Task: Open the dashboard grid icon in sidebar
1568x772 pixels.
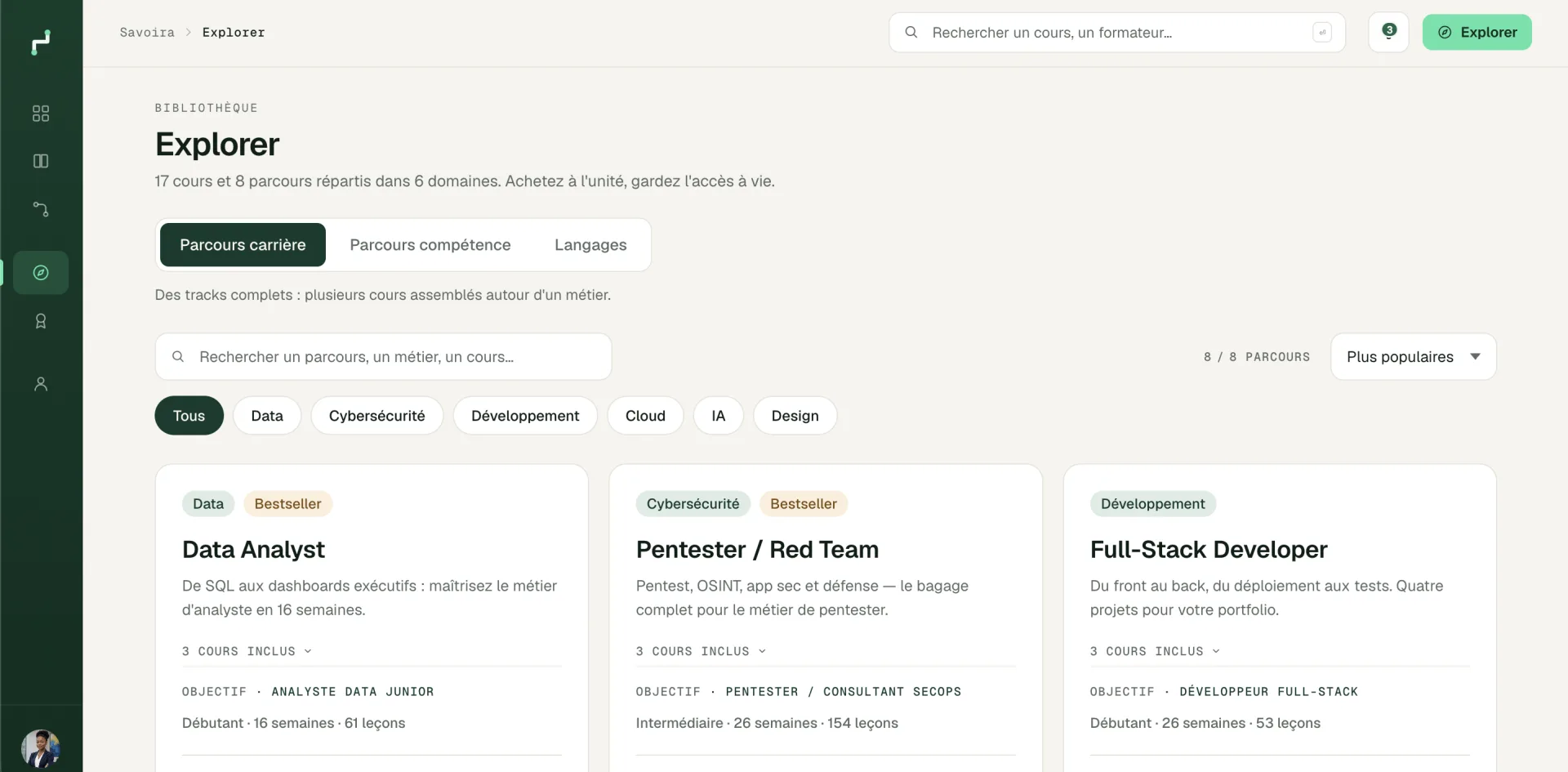Action: coord(41,114)
